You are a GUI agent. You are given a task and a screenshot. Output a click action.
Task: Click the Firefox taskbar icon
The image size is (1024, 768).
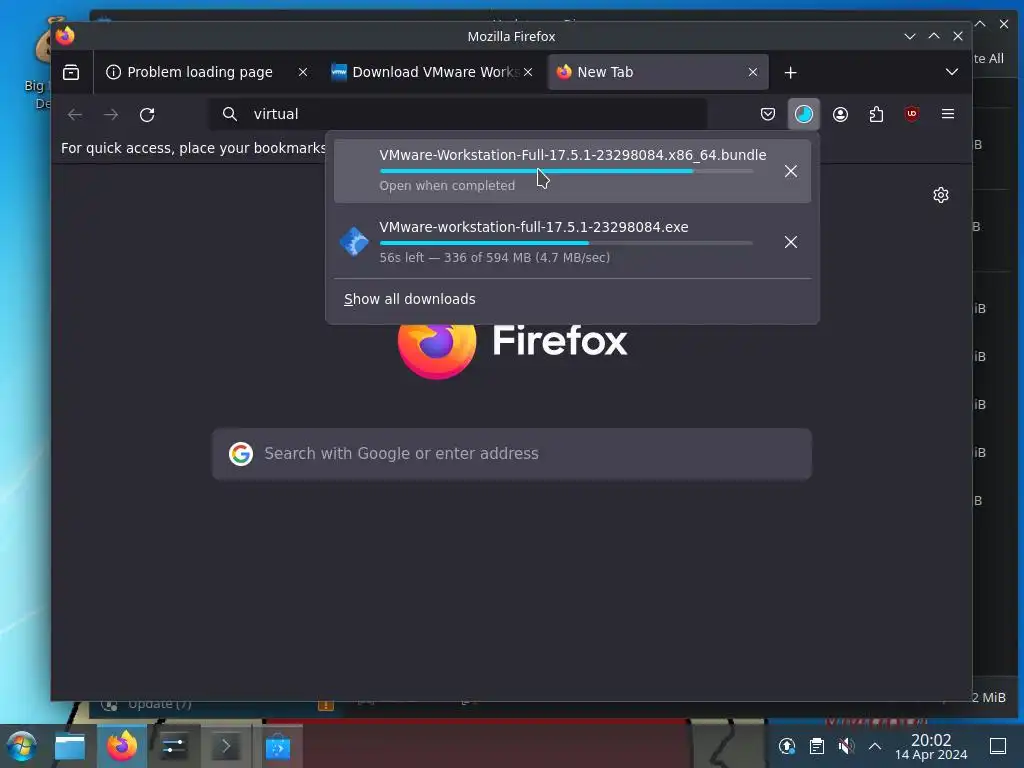click(x=122, y=746)
